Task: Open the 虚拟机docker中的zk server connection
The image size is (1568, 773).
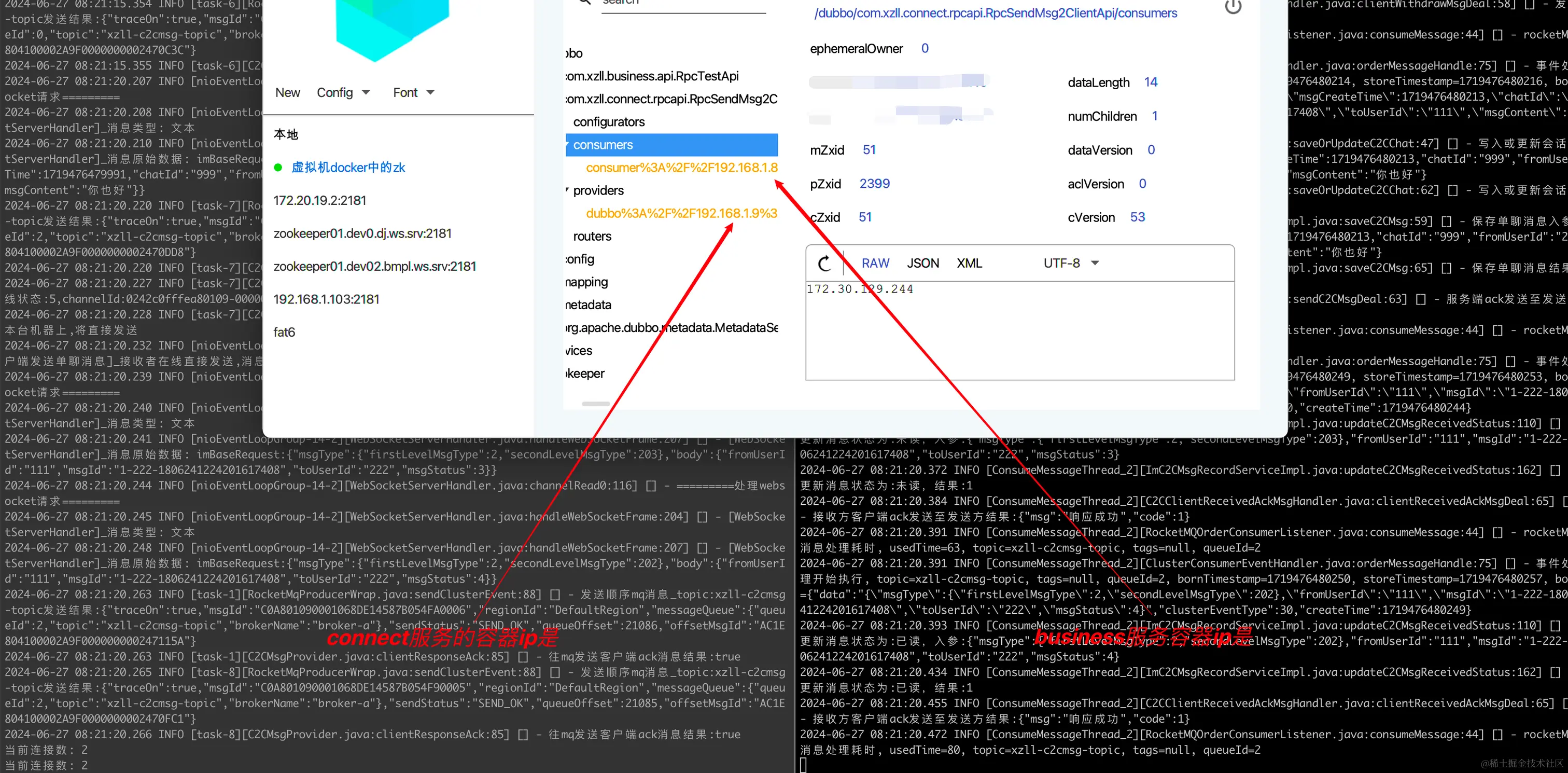Action: (348, 168)
